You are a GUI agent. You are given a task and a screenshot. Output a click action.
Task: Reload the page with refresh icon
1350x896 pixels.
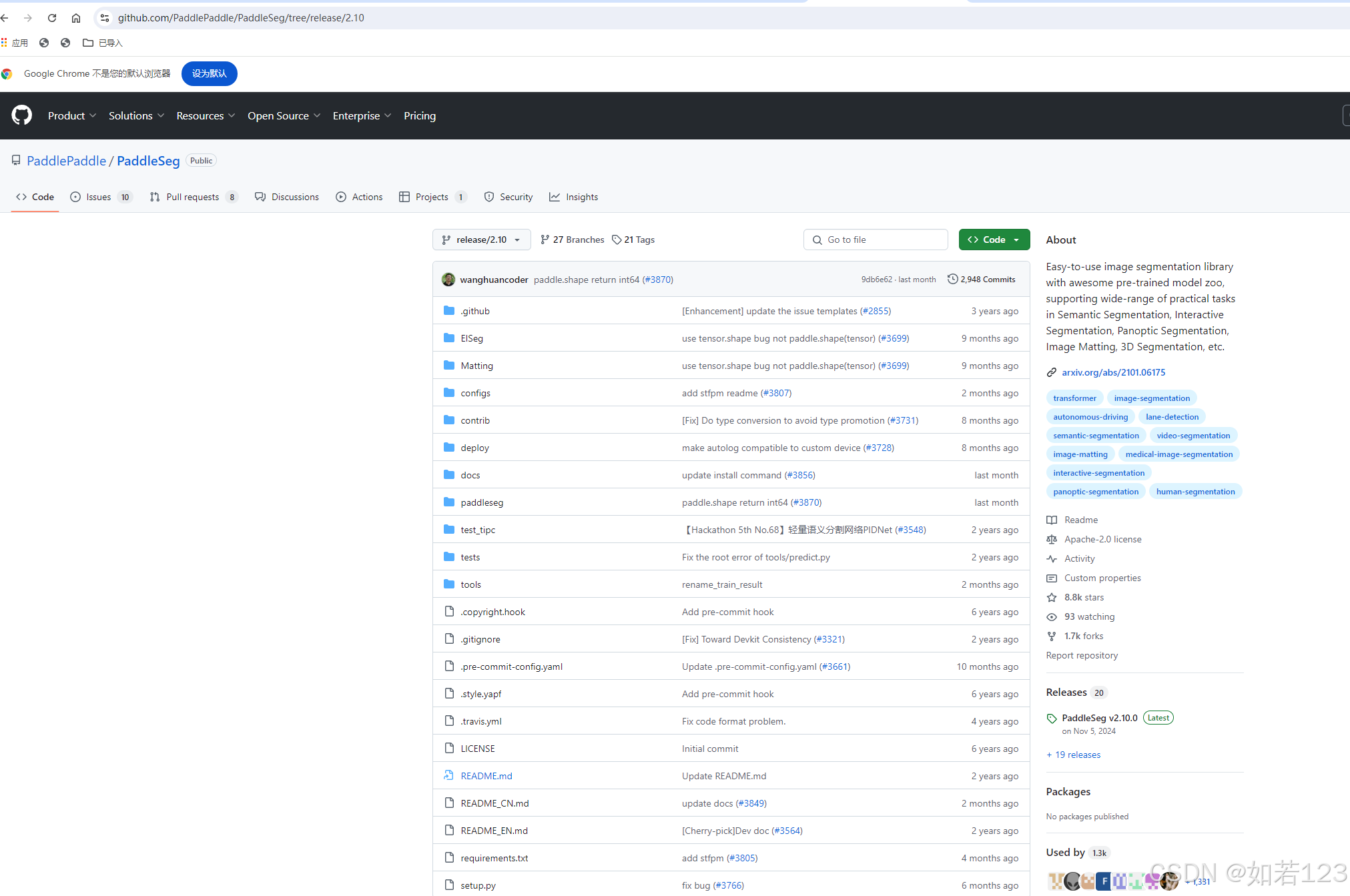pos(52,18)
